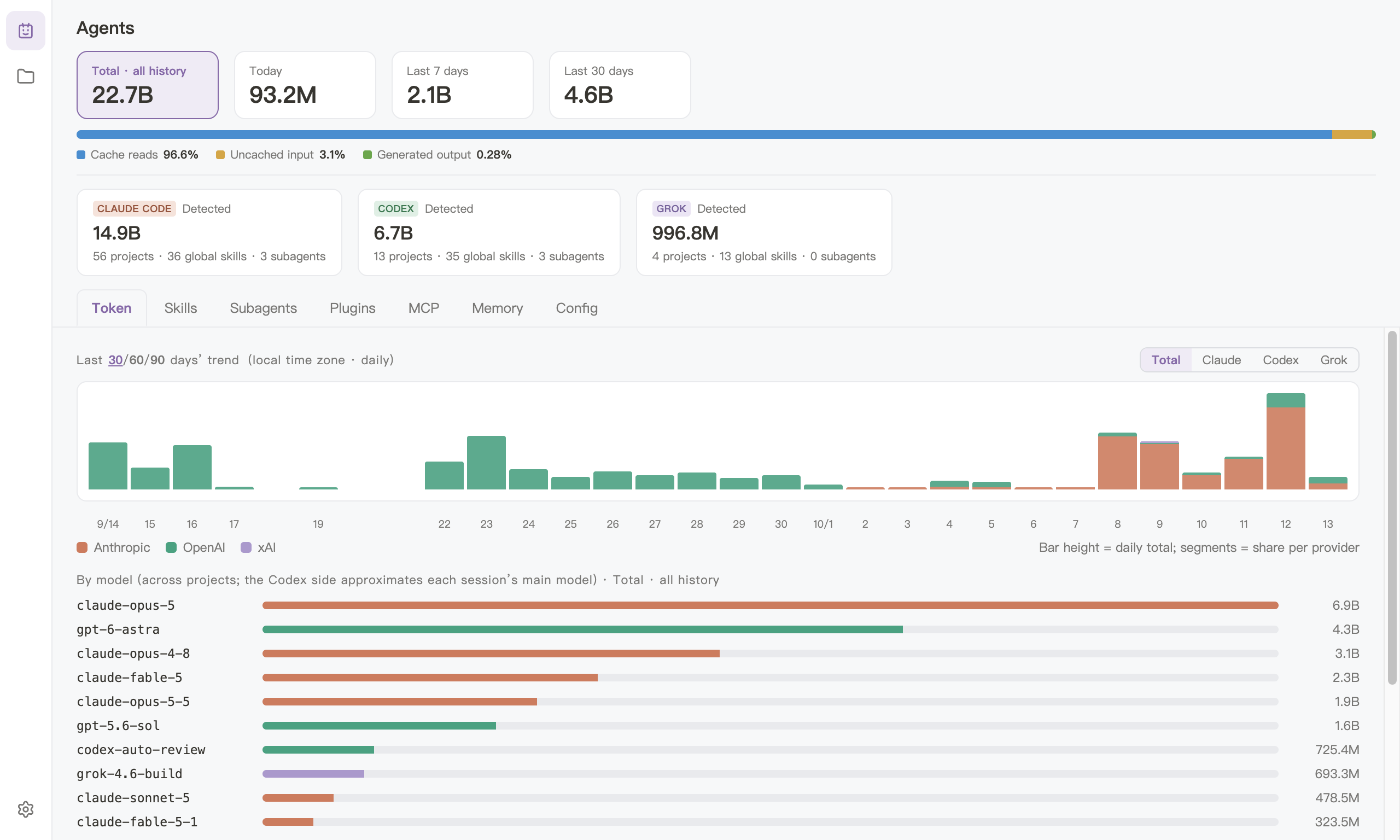Image resolution: width=1400 pixels, height=840 pixels.
Task: Select Grok in chart provider toggle
Action: [1333, 360]
